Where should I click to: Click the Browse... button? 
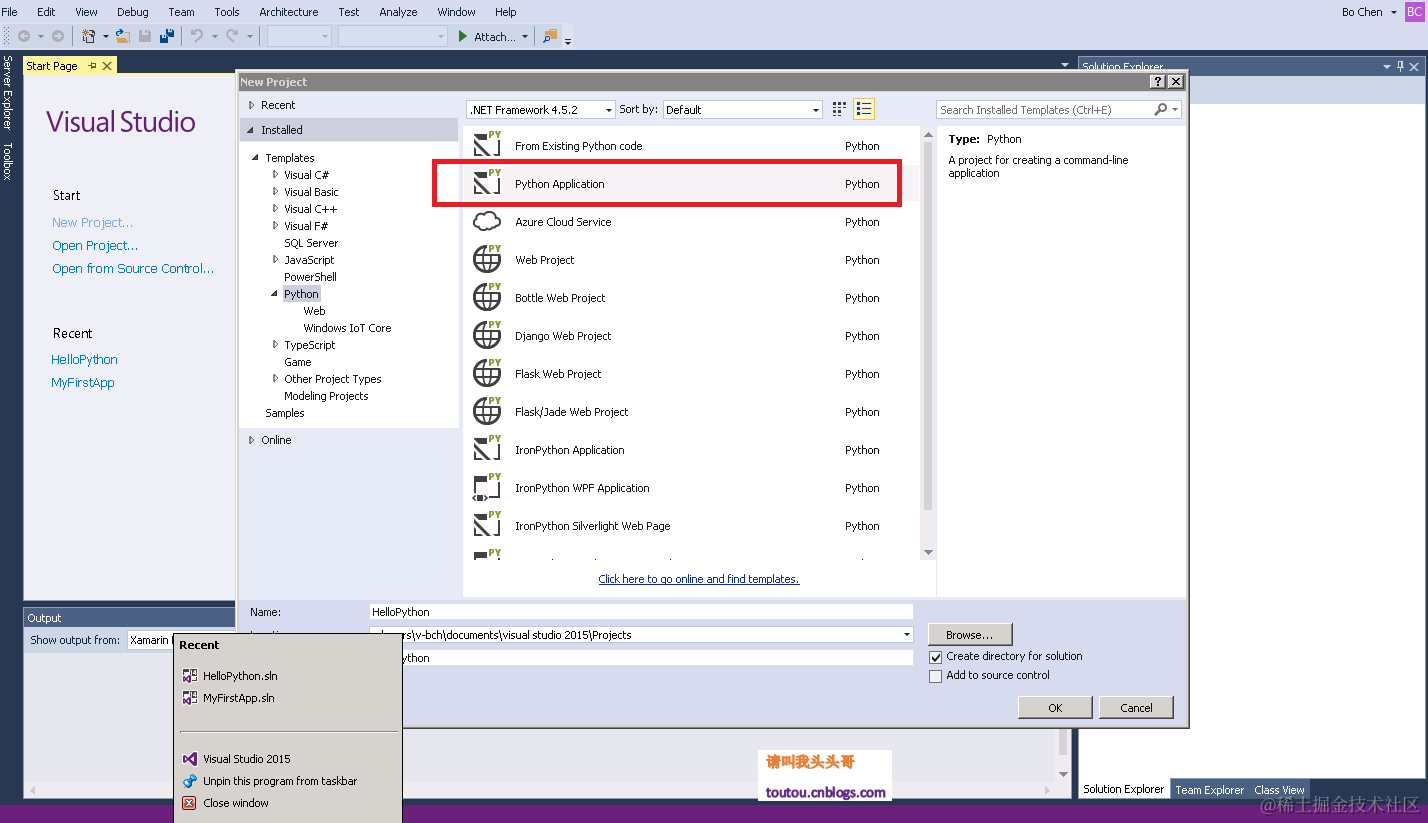[970, 635]
